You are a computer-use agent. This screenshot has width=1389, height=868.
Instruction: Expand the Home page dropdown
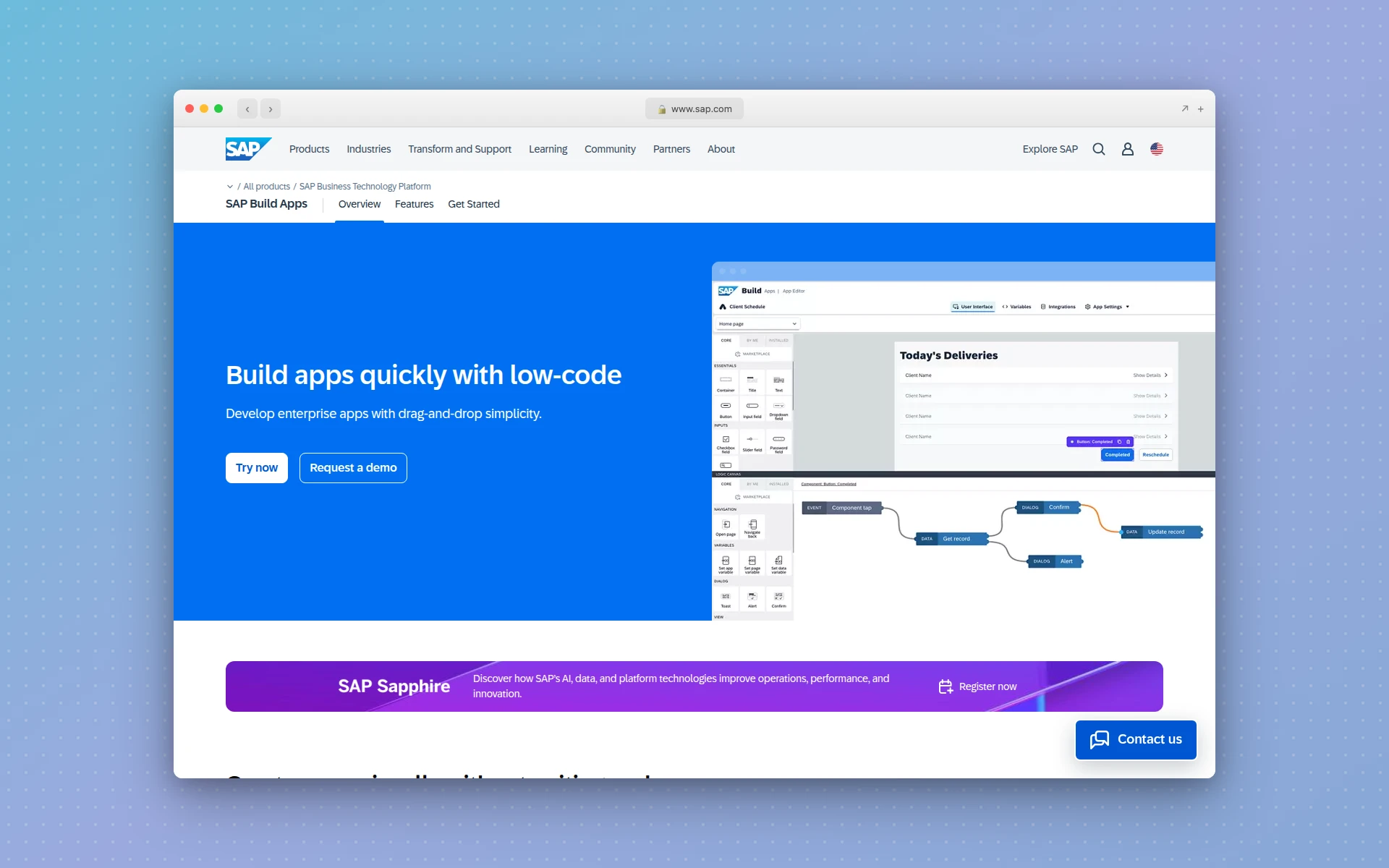coord(794,323)
